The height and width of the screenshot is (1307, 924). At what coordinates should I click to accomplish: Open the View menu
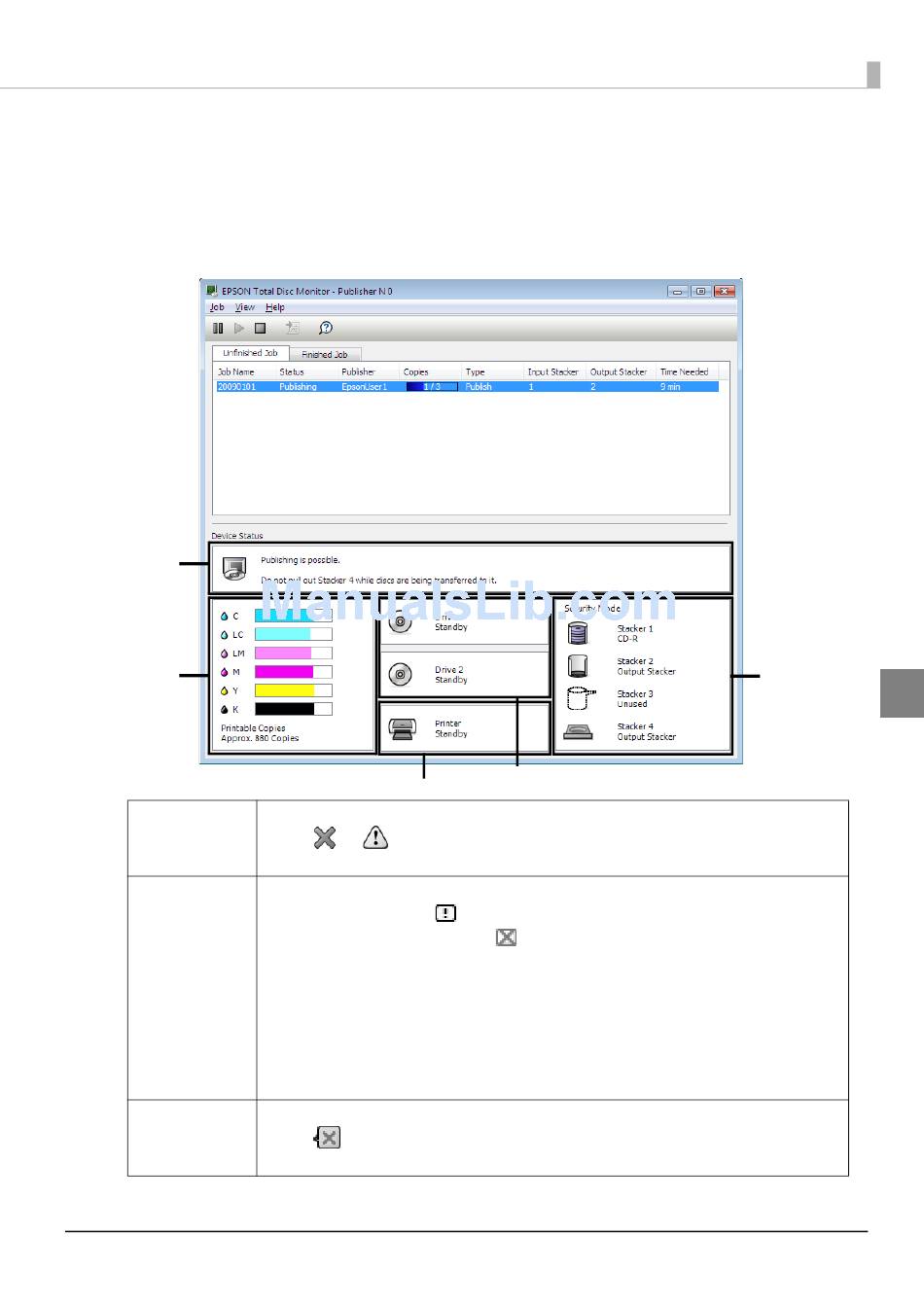point(245,307)
